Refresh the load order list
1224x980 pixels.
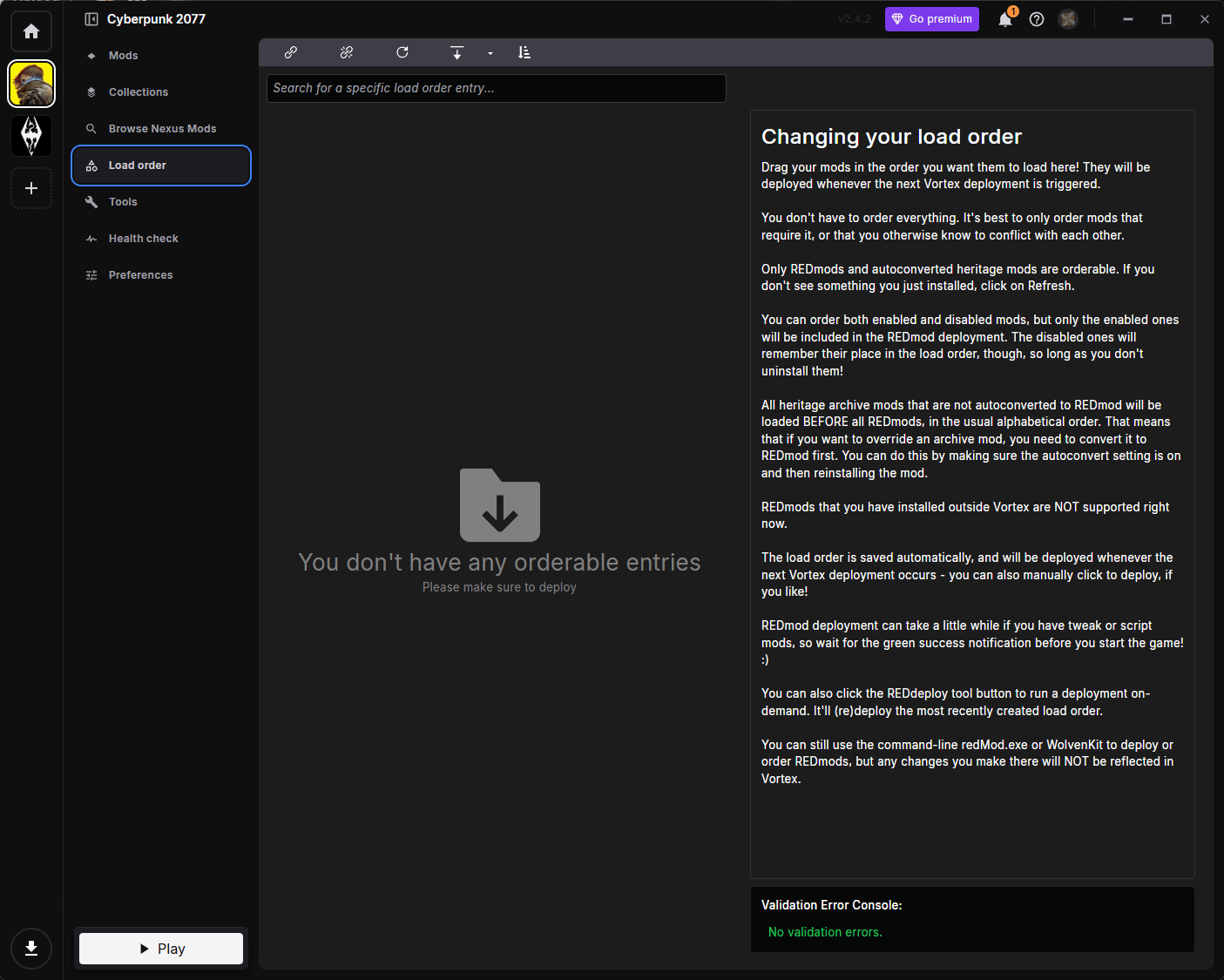click(x=402, y=52)
